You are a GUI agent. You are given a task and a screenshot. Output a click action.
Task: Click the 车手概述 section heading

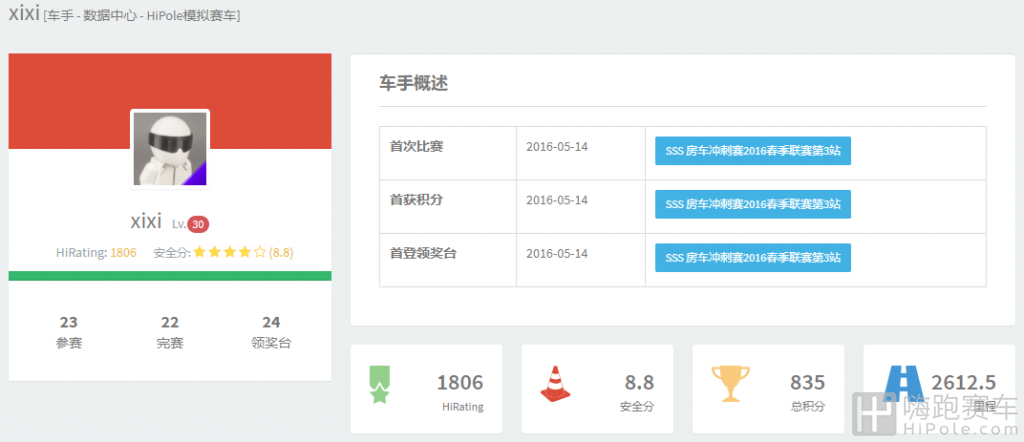[x=413, y=84]
